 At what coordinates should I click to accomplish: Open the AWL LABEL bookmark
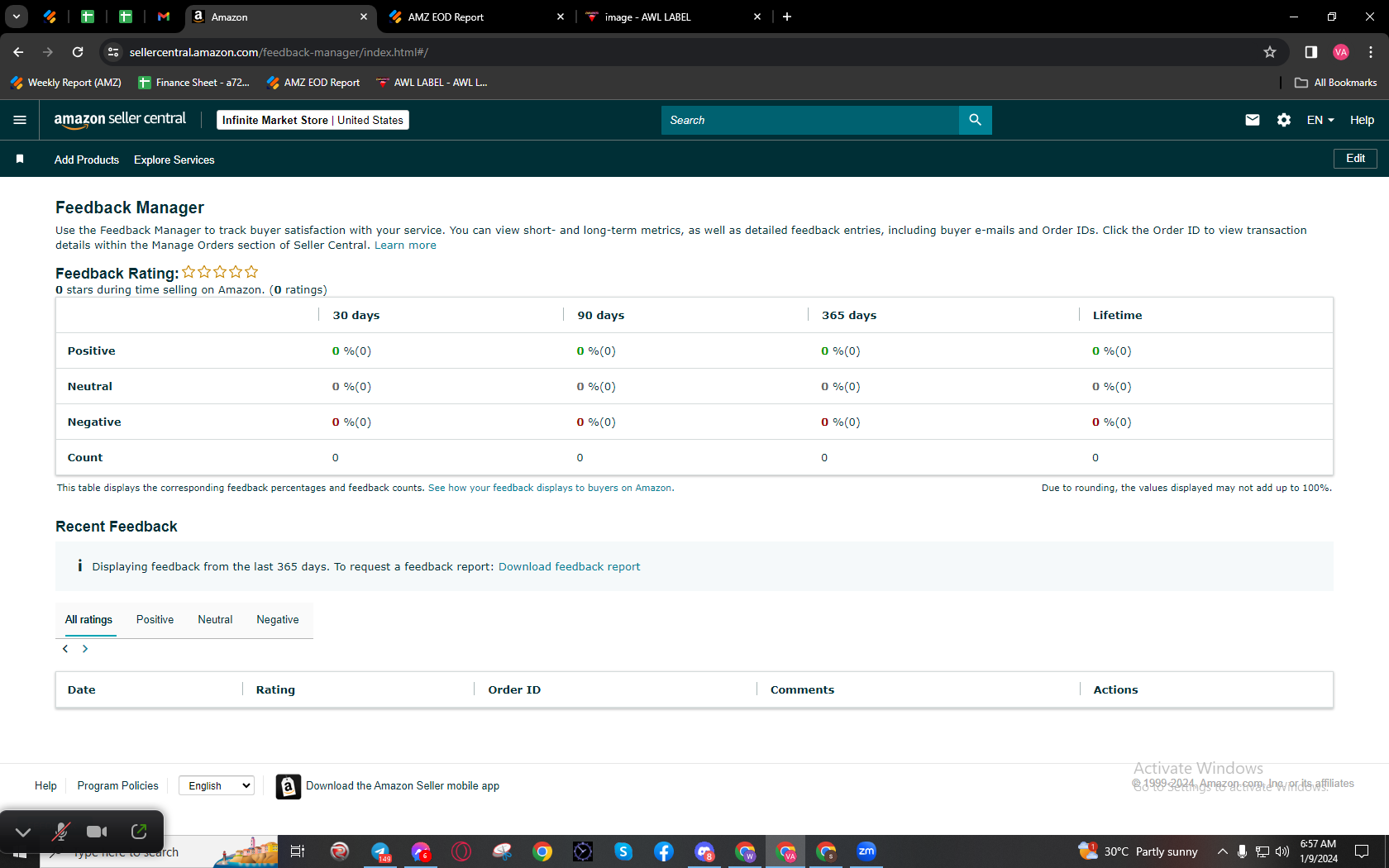coord(432,83)
